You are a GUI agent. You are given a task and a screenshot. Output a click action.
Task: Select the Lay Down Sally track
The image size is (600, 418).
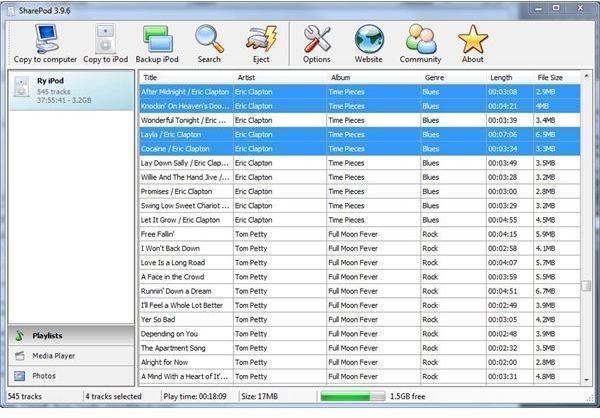tap(360, 163)
